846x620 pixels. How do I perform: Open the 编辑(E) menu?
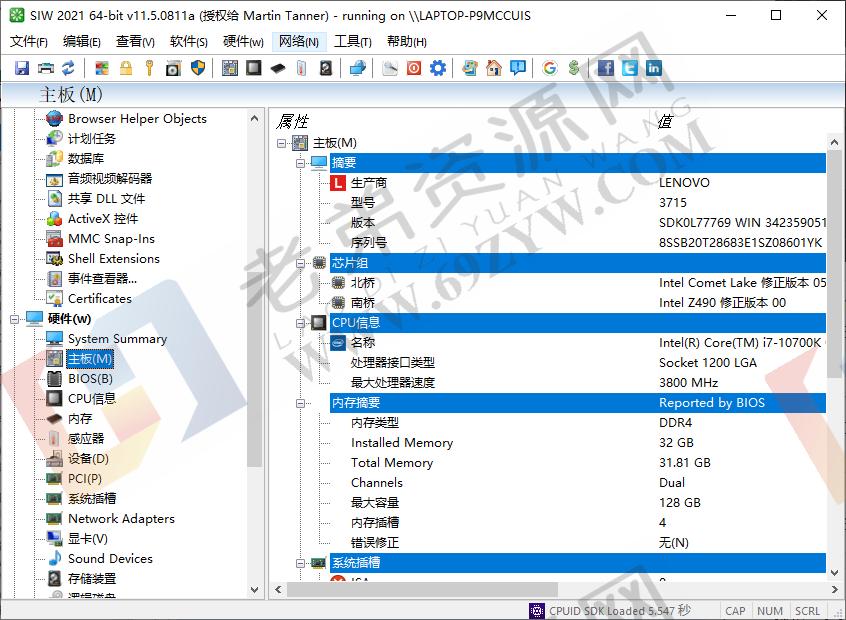(x=81, y=42)
